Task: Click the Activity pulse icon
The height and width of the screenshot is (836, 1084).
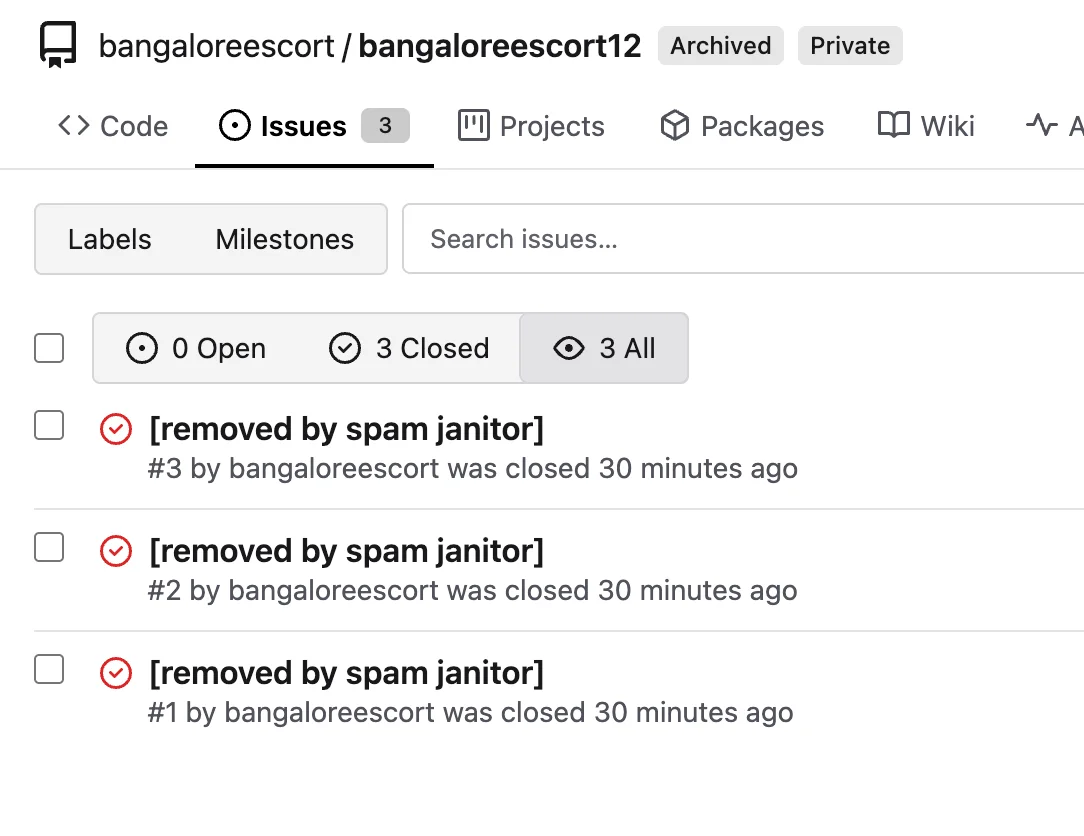Action: coord(1042,125)
